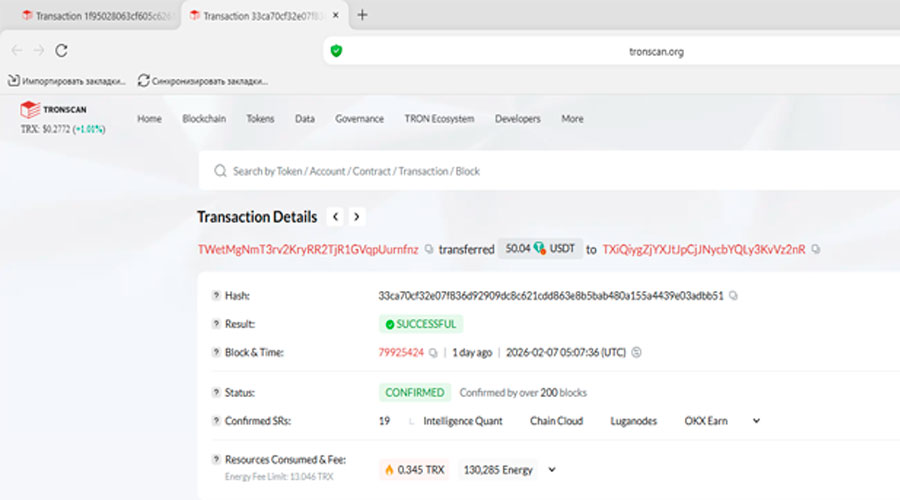Copy block number 79925424
This screenshot has height=500, width=900.
pos(433,352)
